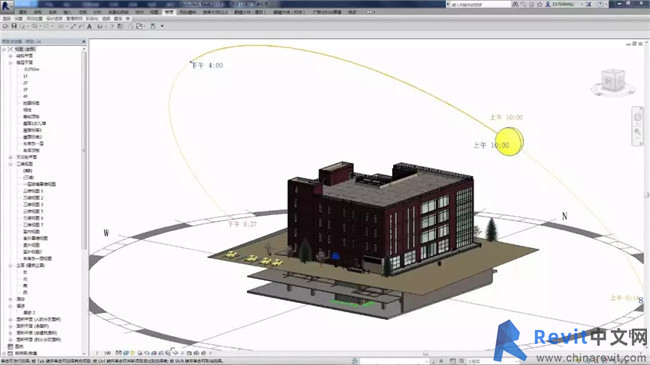Click the 上午 10:00 label above the sun
This screenshot has width=650, height=365.
506,117
